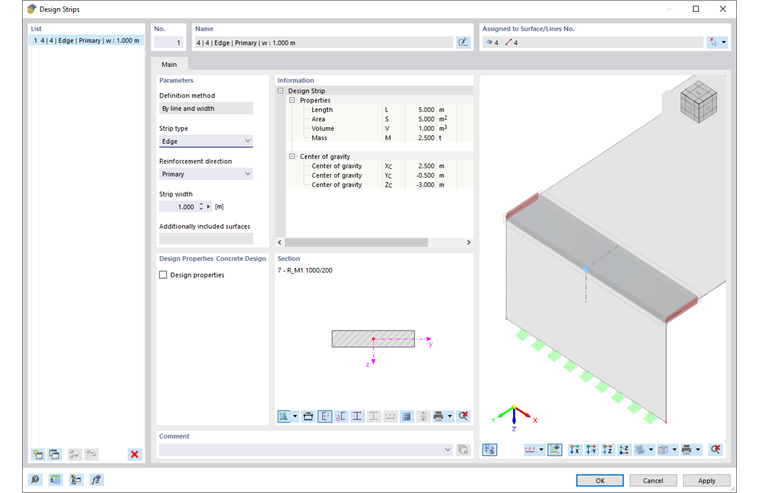Select the Main tab
The height and width of the screenshot is (493, 760).
(x=169, y=64)
